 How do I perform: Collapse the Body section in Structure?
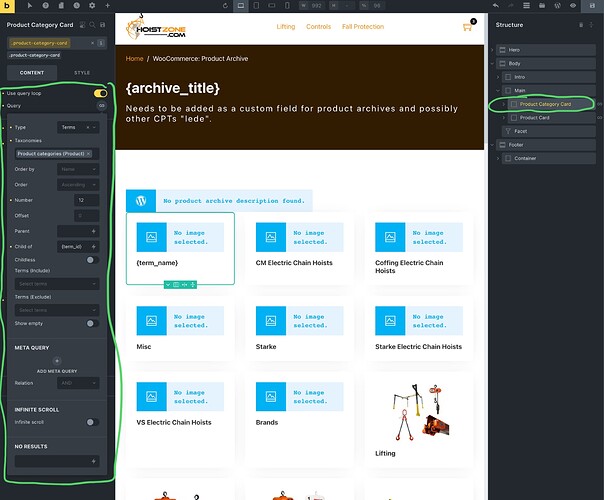(492, 64)
